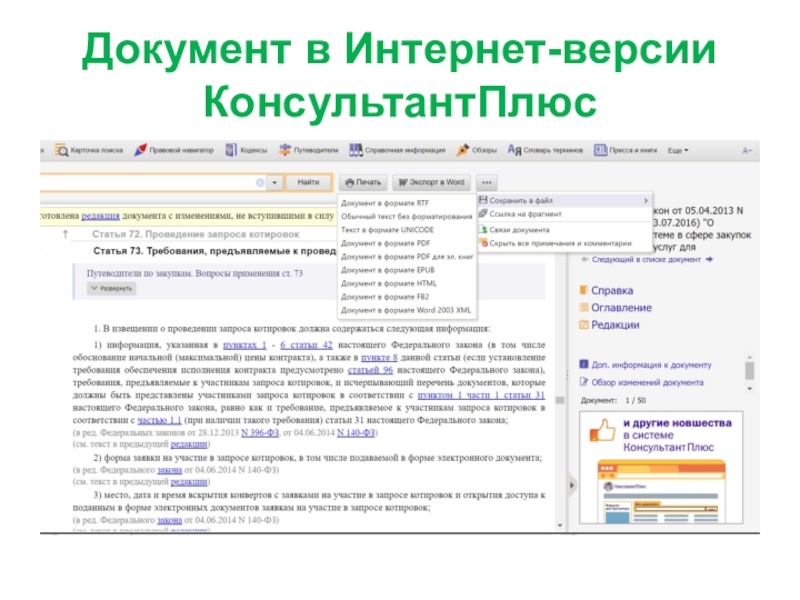800x600 pixels.
Task: Open Пресса и книги icon
Action: click(601, 150)
